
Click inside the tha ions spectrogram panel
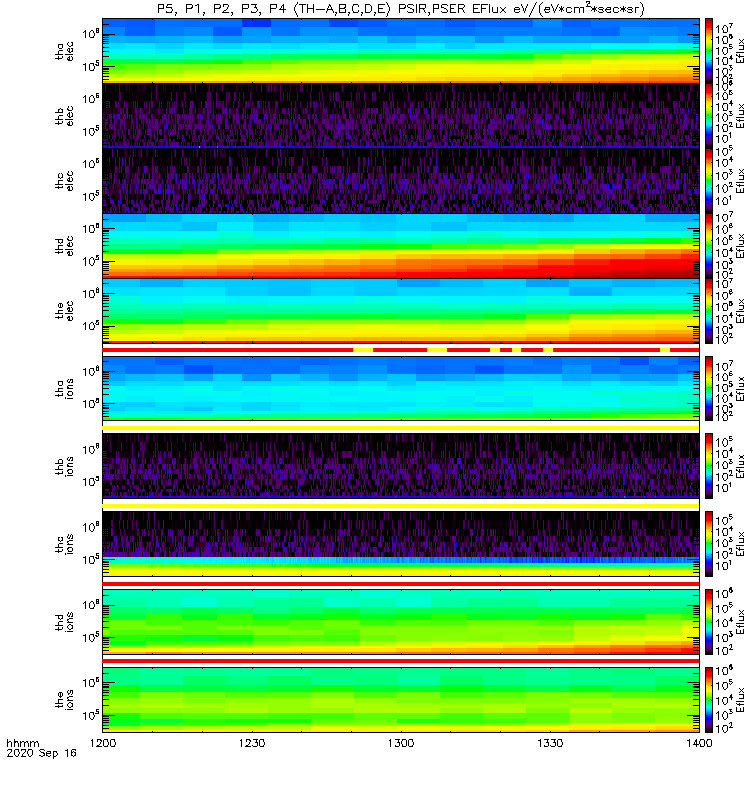pos(401,388)
